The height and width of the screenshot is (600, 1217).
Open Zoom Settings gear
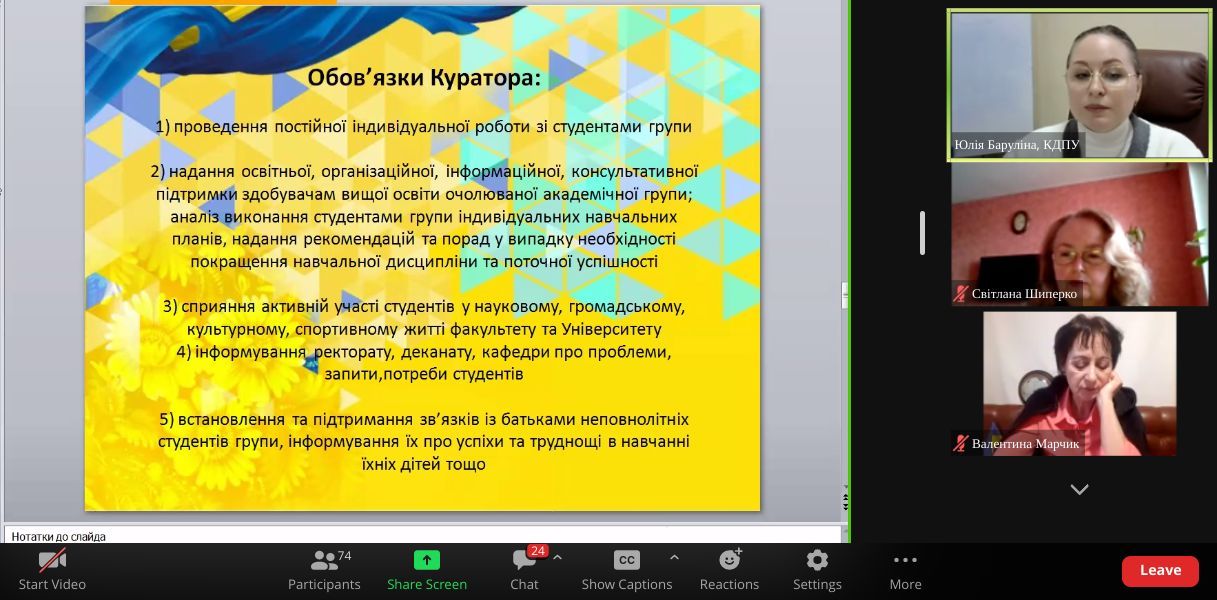pos(817,569)
